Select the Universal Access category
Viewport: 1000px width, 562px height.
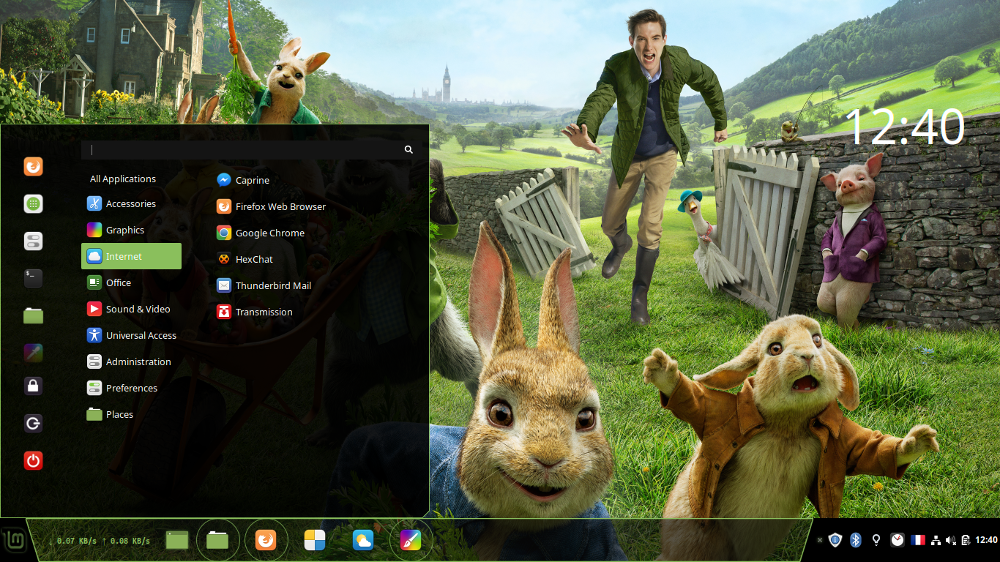(x=131, y=335)
